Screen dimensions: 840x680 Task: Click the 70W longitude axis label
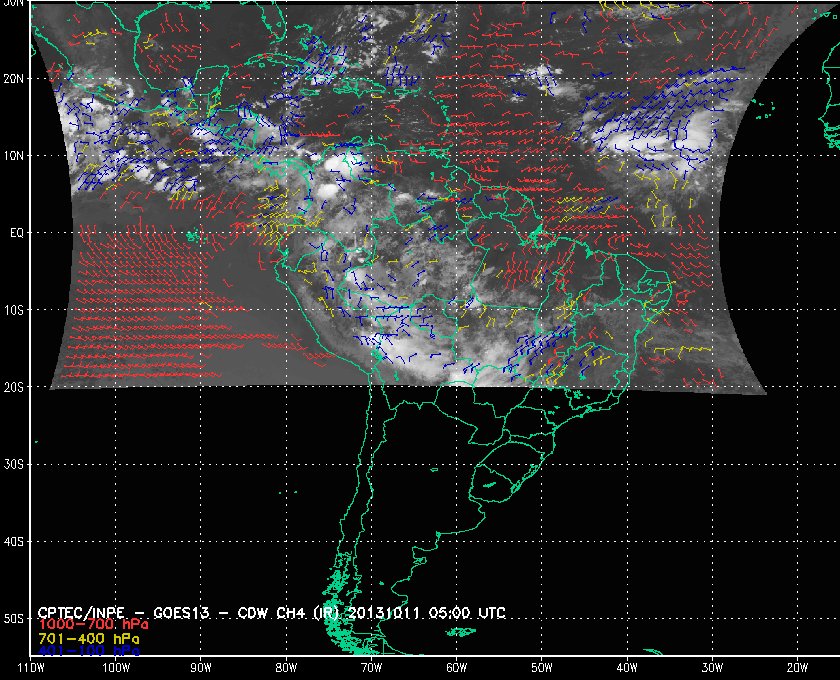[371, 667]
